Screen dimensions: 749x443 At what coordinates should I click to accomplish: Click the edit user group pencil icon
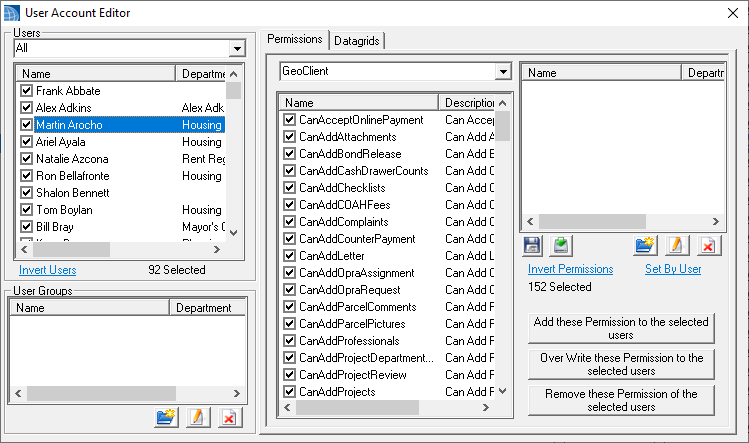198,418
